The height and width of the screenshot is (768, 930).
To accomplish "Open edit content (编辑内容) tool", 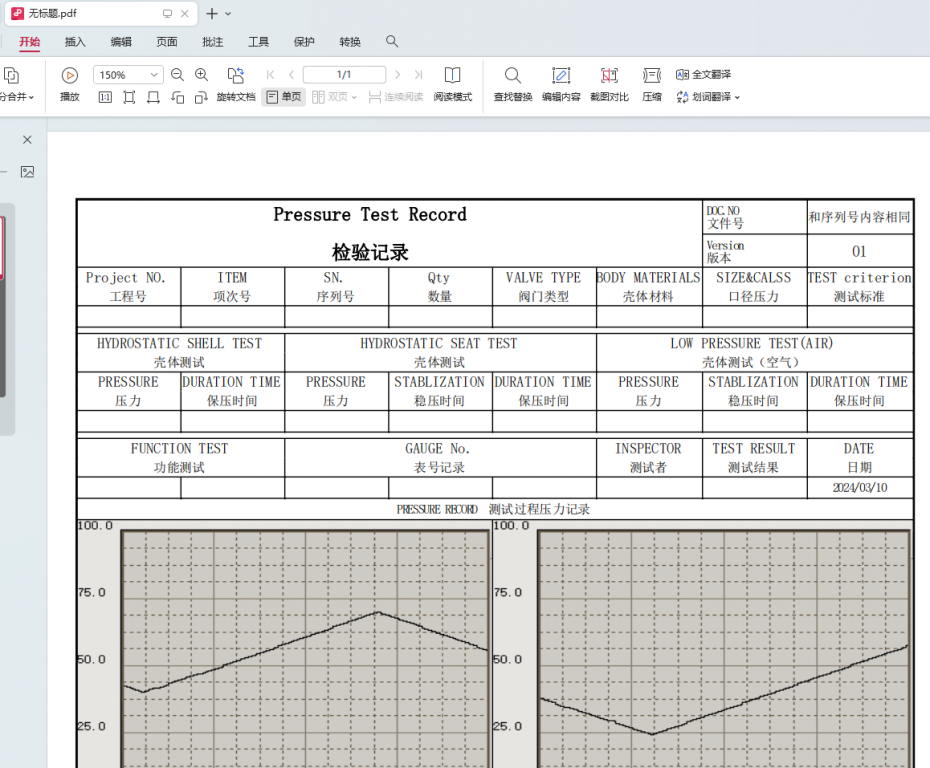I will pyautogui.click(x=561, y=84).
